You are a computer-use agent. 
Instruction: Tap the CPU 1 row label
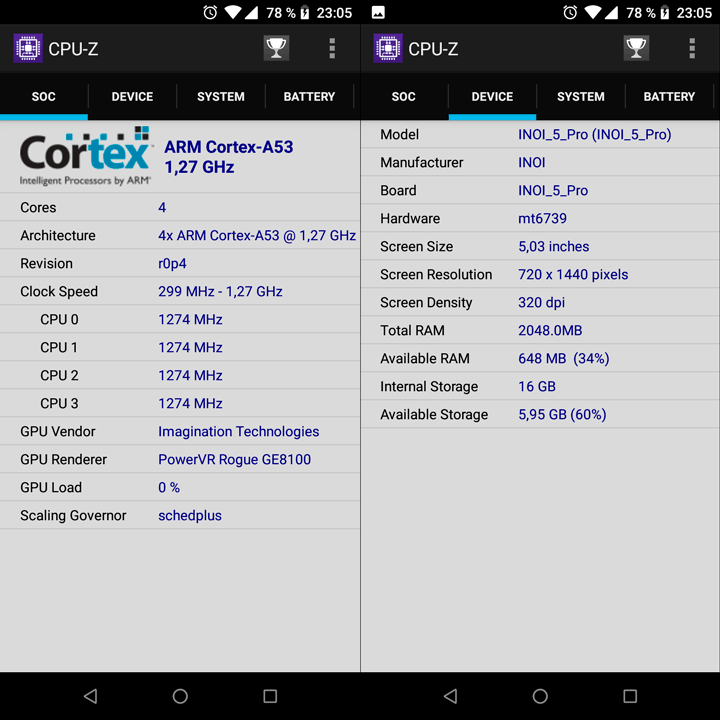(59, 348)
